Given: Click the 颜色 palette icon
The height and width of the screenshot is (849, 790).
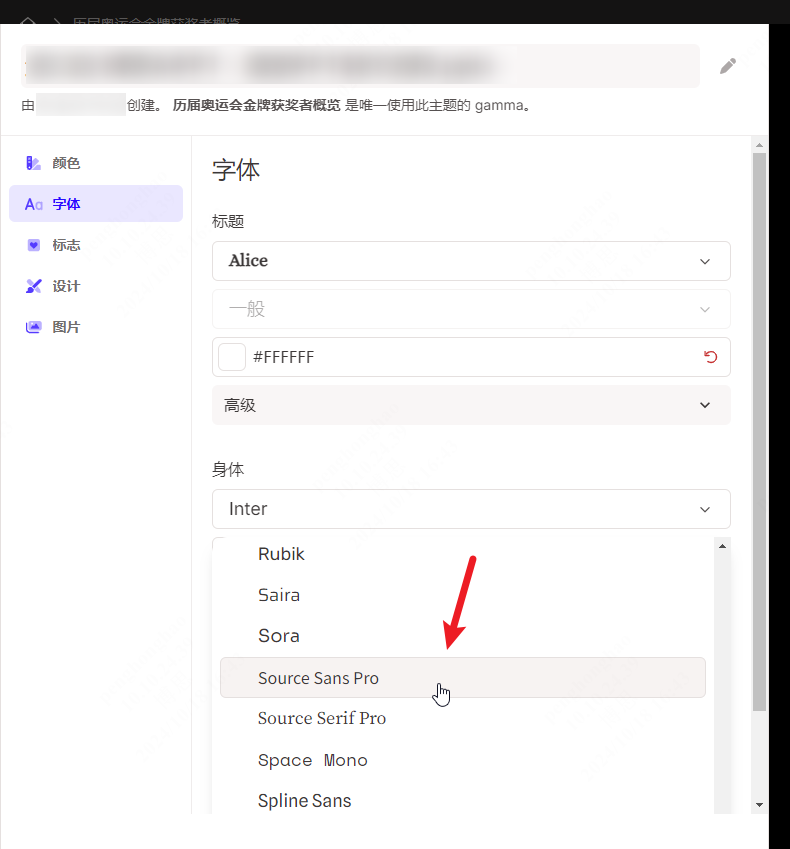Looking at the screenshot, I should 34,163.
